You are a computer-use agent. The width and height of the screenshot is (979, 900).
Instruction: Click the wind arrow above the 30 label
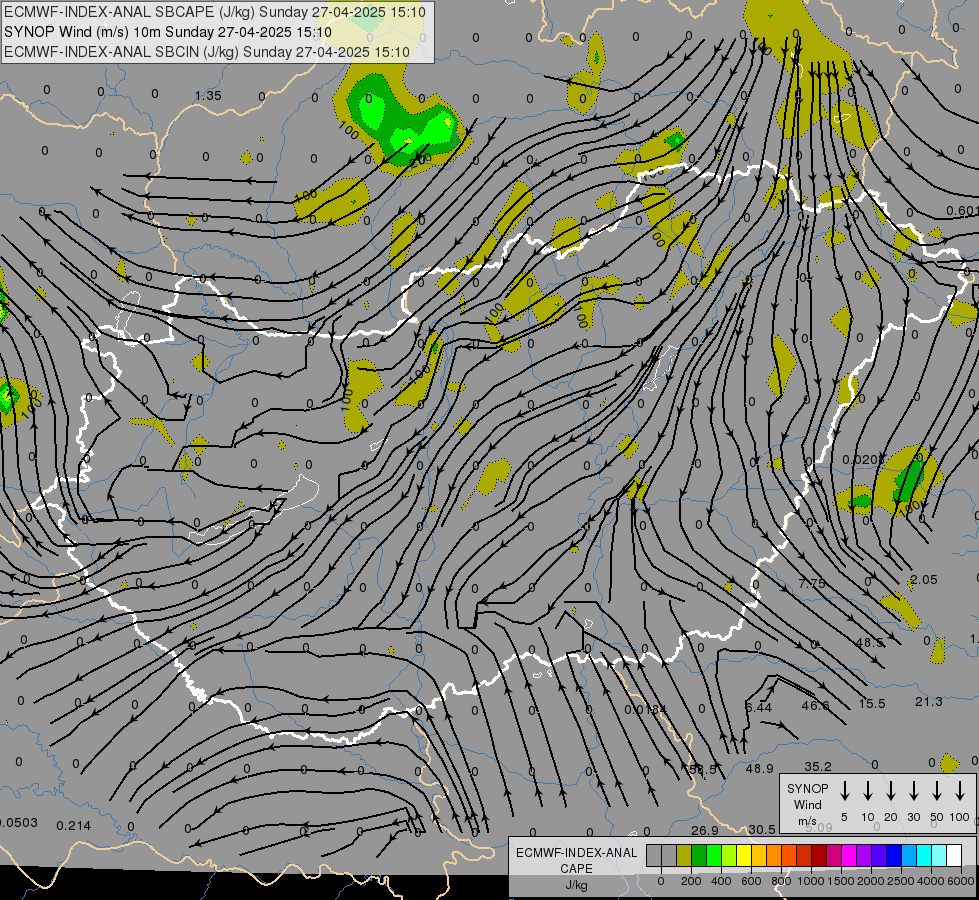pyautogui.click(x=913, y=791)
